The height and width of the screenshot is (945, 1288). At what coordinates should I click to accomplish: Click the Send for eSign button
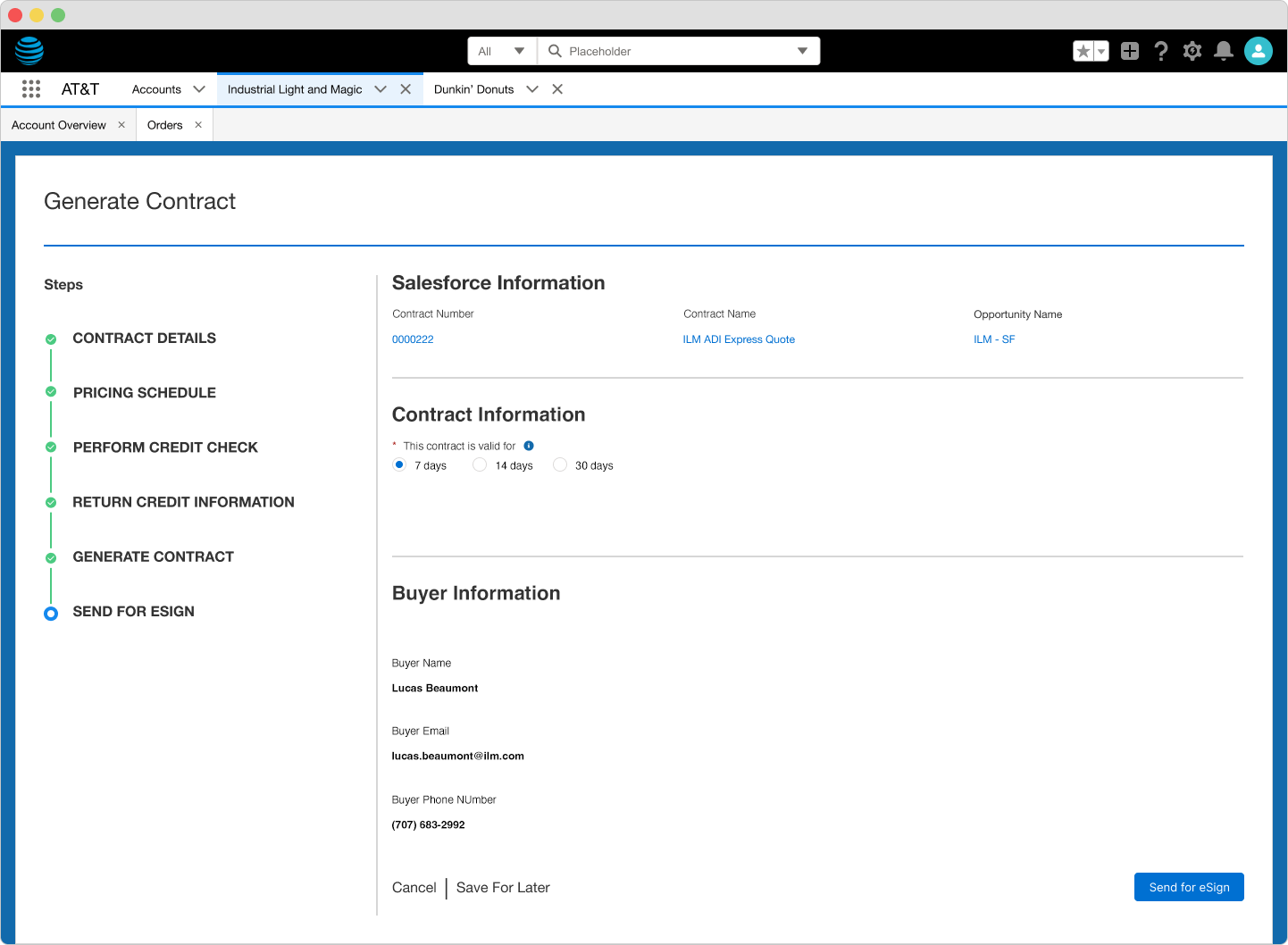1189,887
